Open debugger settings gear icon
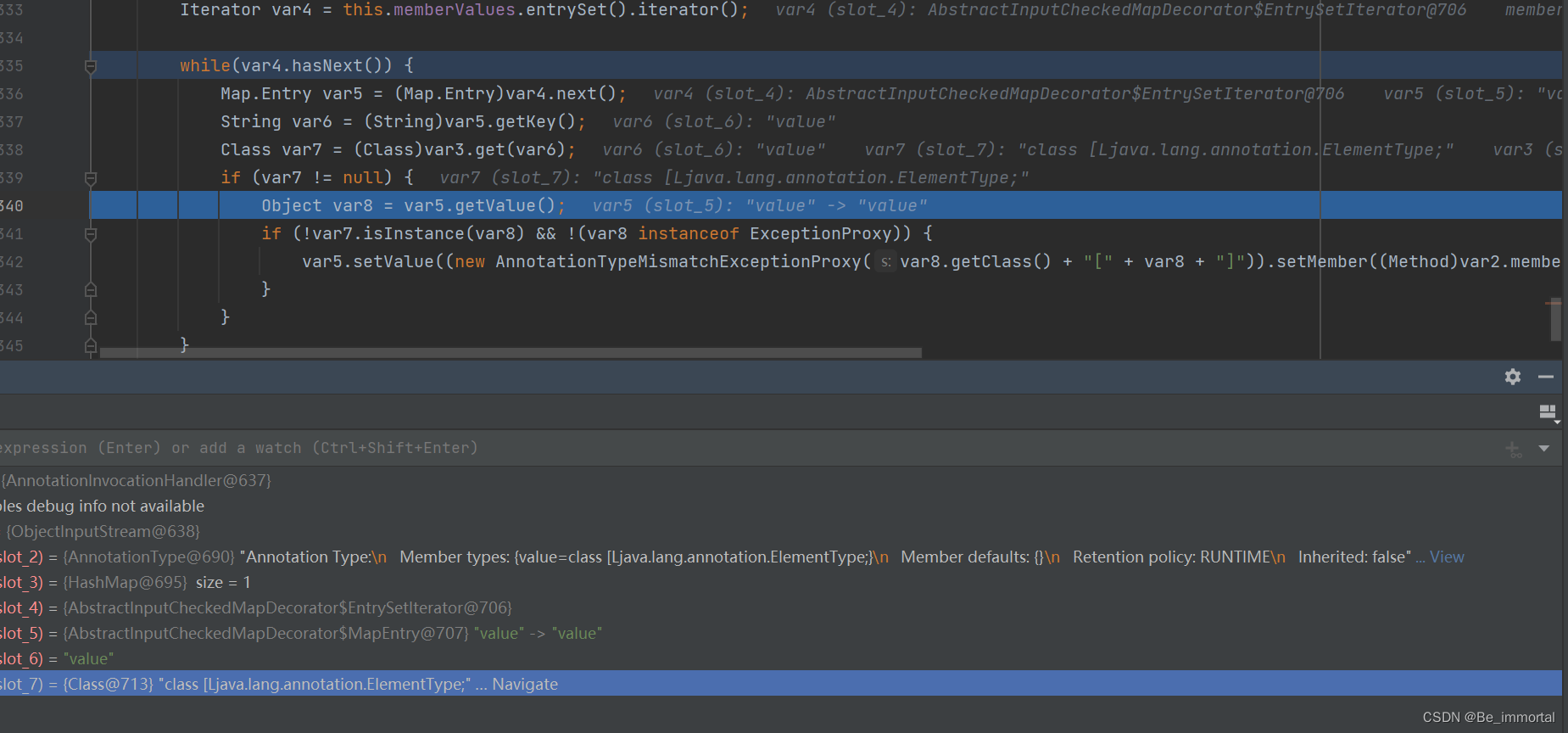 coord(1513,377)
